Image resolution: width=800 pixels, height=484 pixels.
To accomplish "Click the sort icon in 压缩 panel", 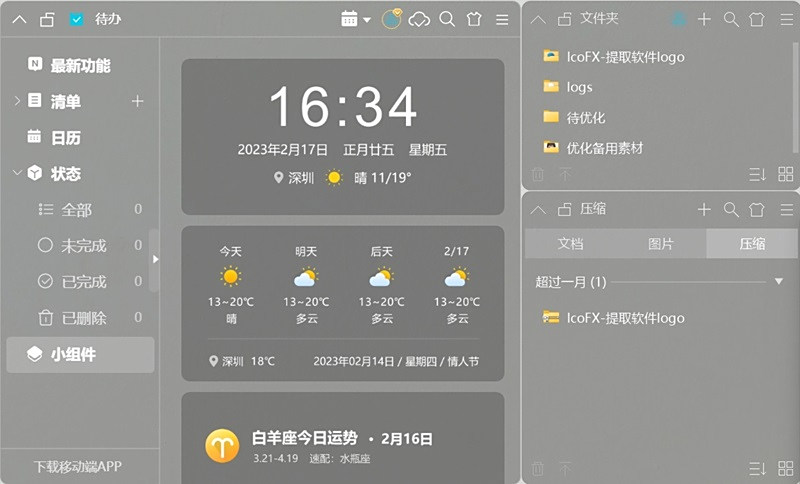I will (x=757, y=468).
